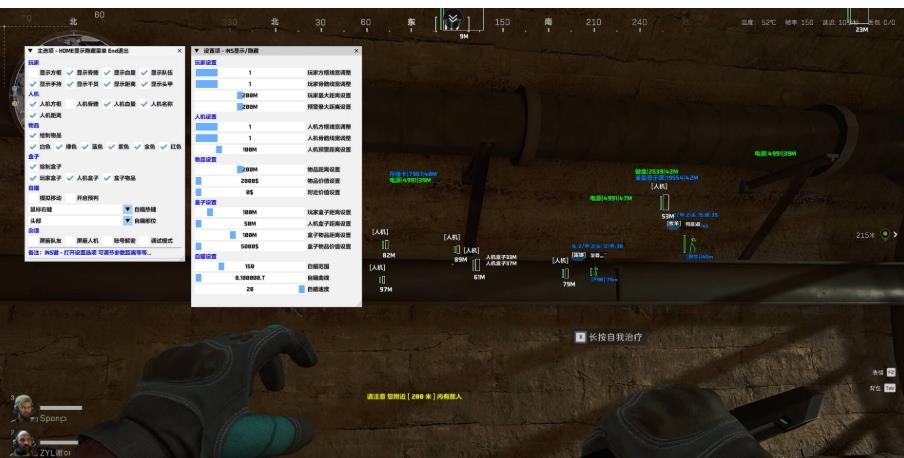Click the 长按自我治疗 prompt text
This screenshot has width=904, height=458.
click(615, 337)
